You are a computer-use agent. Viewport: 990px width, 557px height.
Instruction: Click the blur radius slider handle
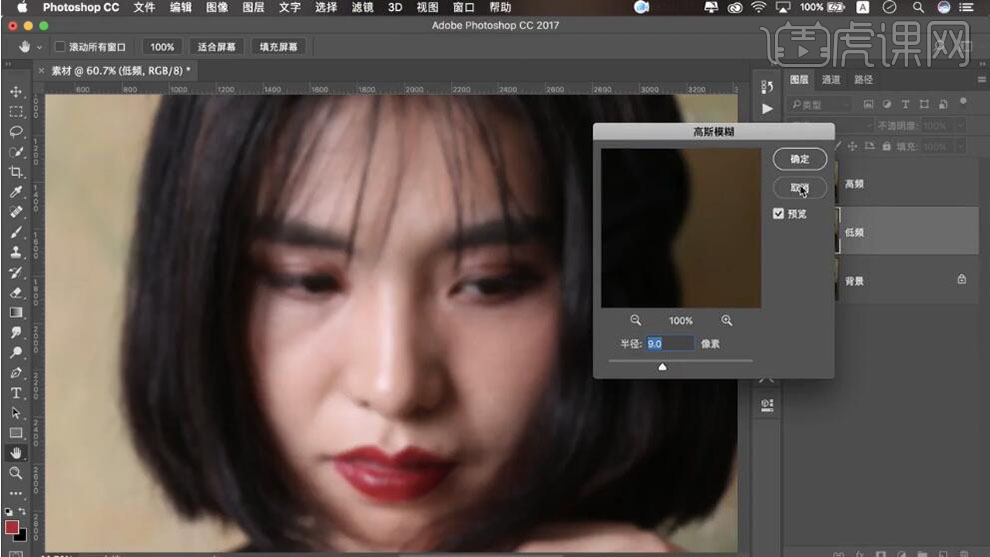[662, 366]
